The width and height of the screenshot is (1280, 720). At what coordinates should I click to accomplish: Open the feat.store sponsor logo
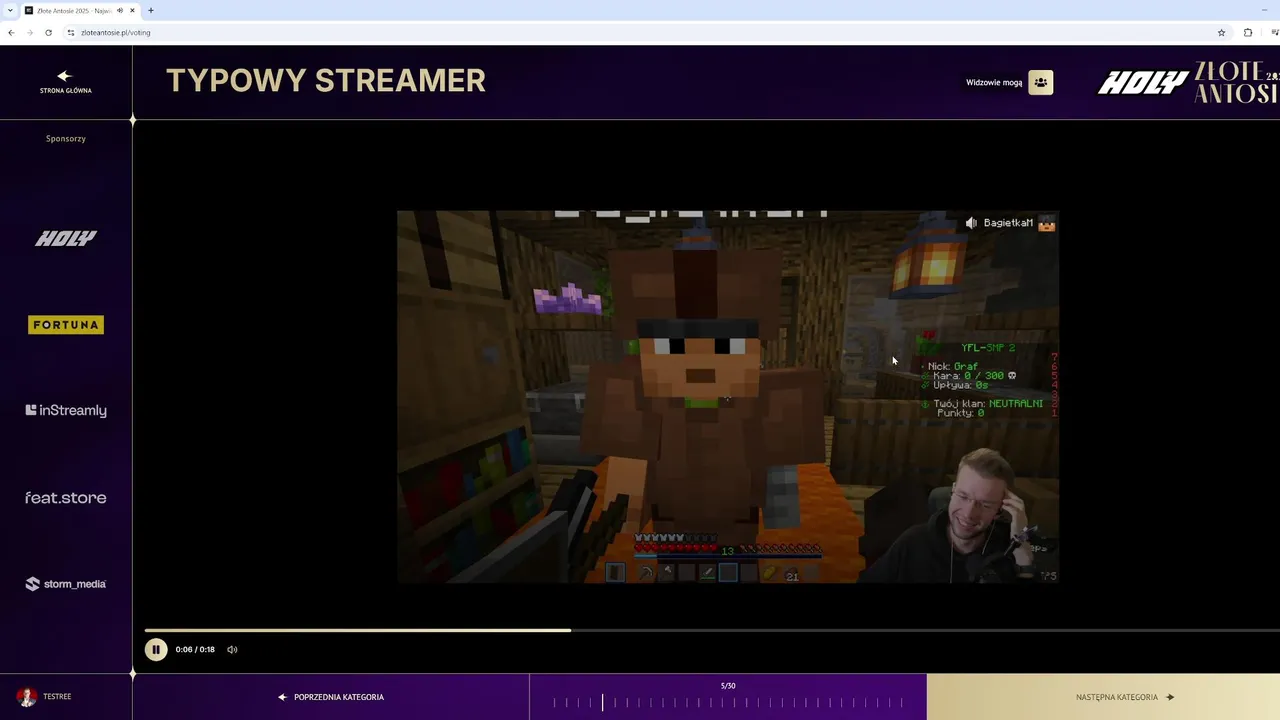[66, 497]
